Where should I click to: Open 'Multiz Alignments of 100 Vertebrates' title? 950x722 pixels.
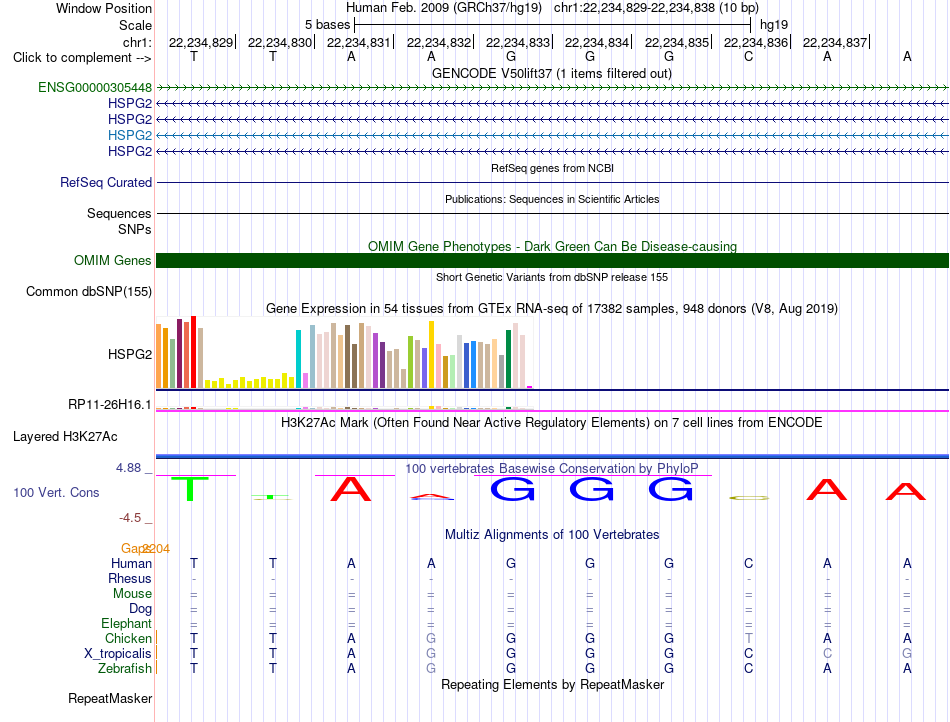click(552, 535)
